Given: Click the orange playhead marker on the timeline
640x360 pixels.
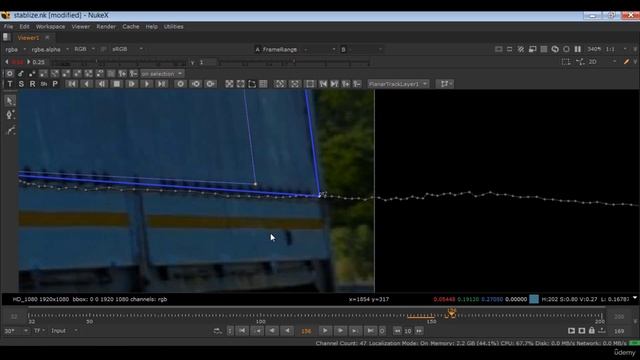Looking at the screenshot, I should [451, 313].
